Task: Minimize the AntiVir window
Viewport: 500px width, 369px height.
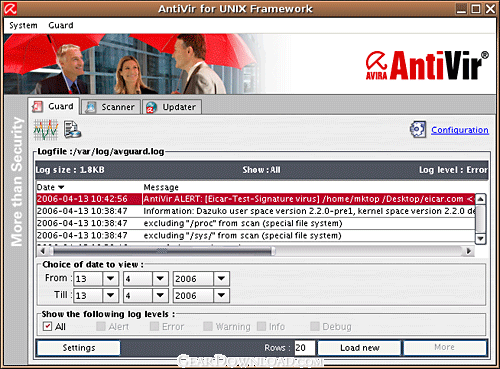Action: point(461,9)
